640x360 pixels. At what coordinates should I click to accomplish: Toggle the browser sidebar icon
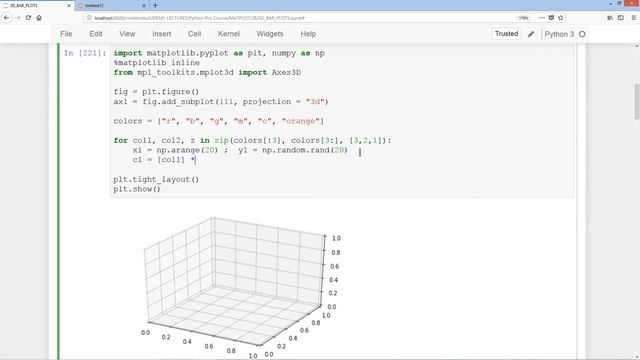click(621, 18)
